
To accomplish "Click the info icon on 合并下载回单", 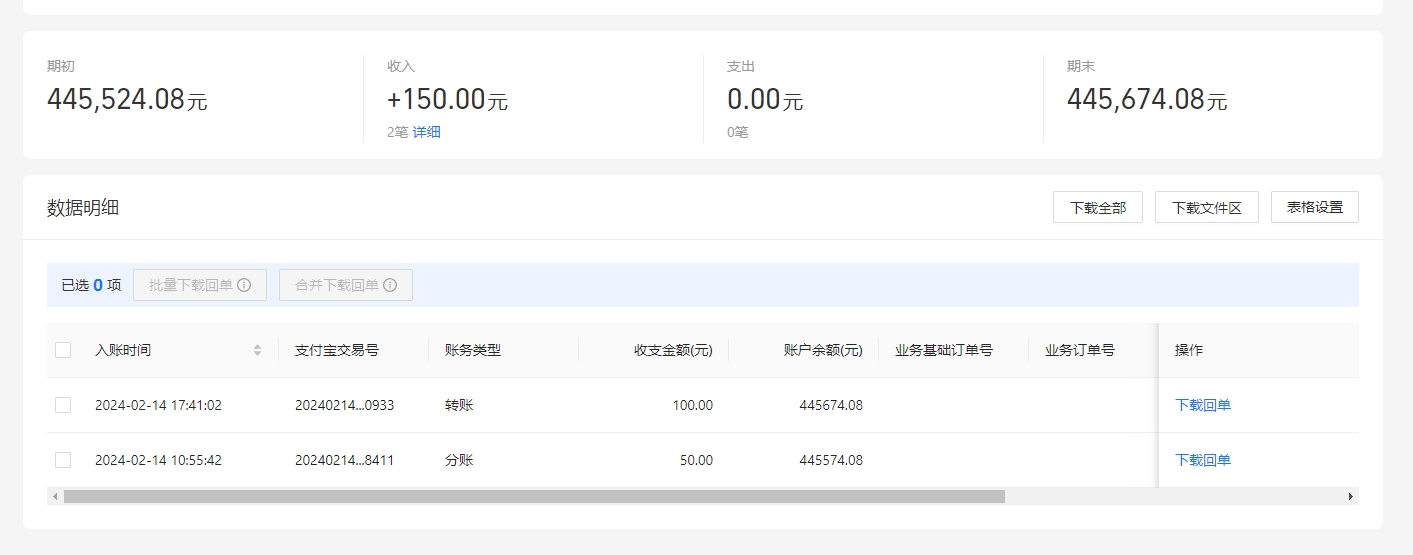I will point(390,285).
